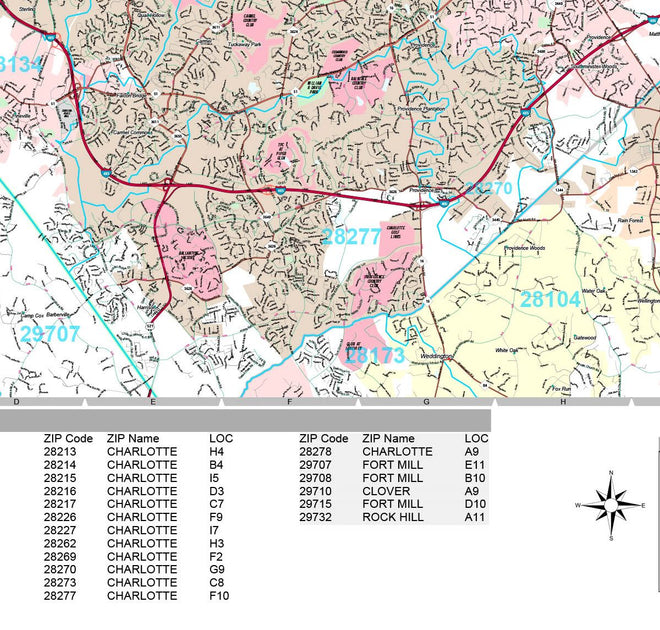Screen dimensions: 660x630
Task: Click the 28104 ZIP label on the map
Action: (549, 298)
